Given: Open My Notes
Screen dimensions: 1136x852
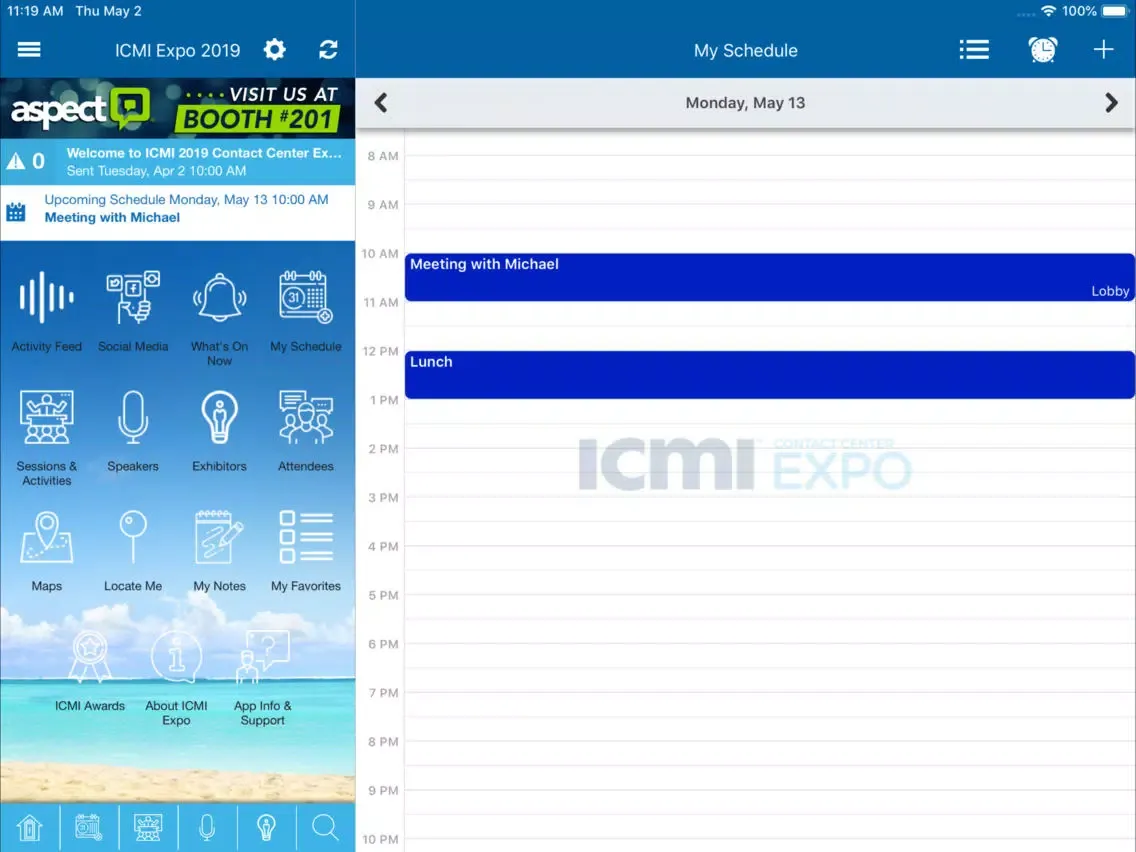Looking at the screenshot, I should click(x=220, y=551).
